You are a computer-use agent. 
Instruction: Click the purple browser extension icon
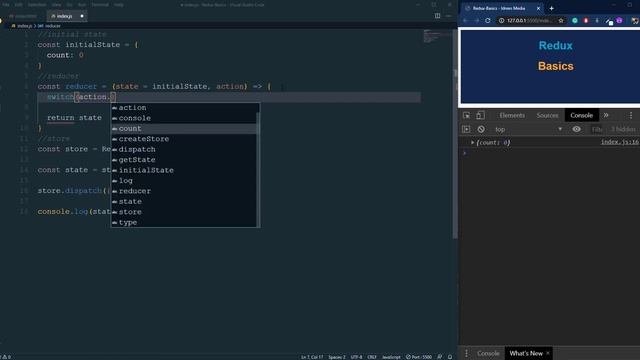click(619, 20)
